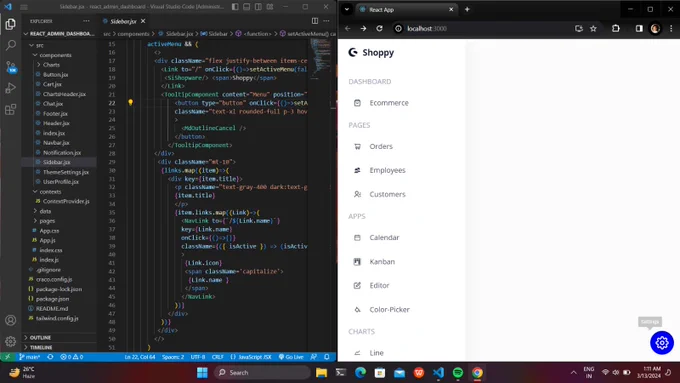
Task: Click the Shoppy logo link
Action: pos(371,52)
